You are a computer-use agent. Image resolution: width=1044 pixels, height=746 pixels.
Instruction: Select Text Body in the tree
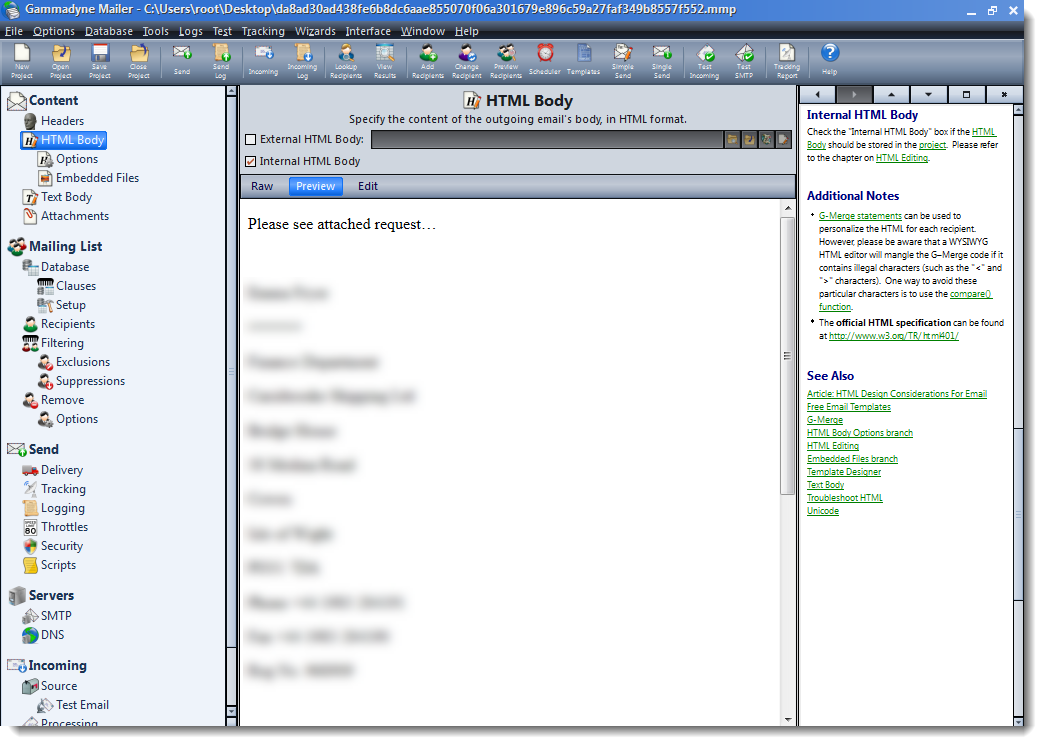pyautogui.click(x=66, y=197)
